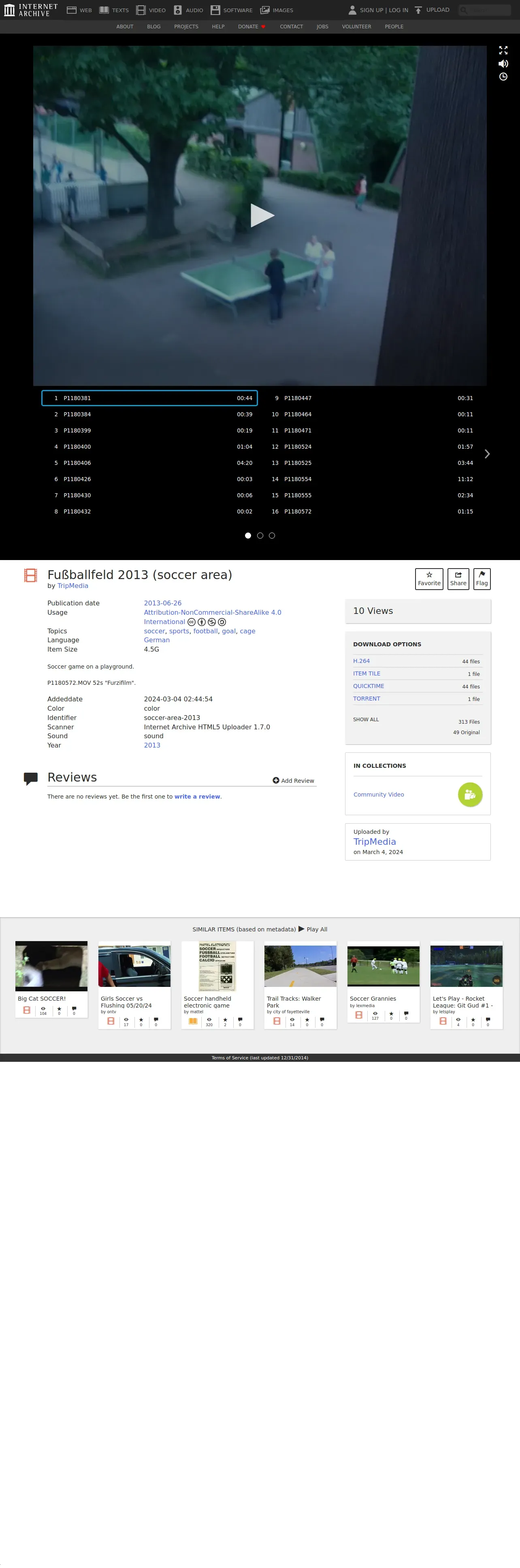Open the Community Video collection icon
The image size is (520, 1568).
point(469,795)
